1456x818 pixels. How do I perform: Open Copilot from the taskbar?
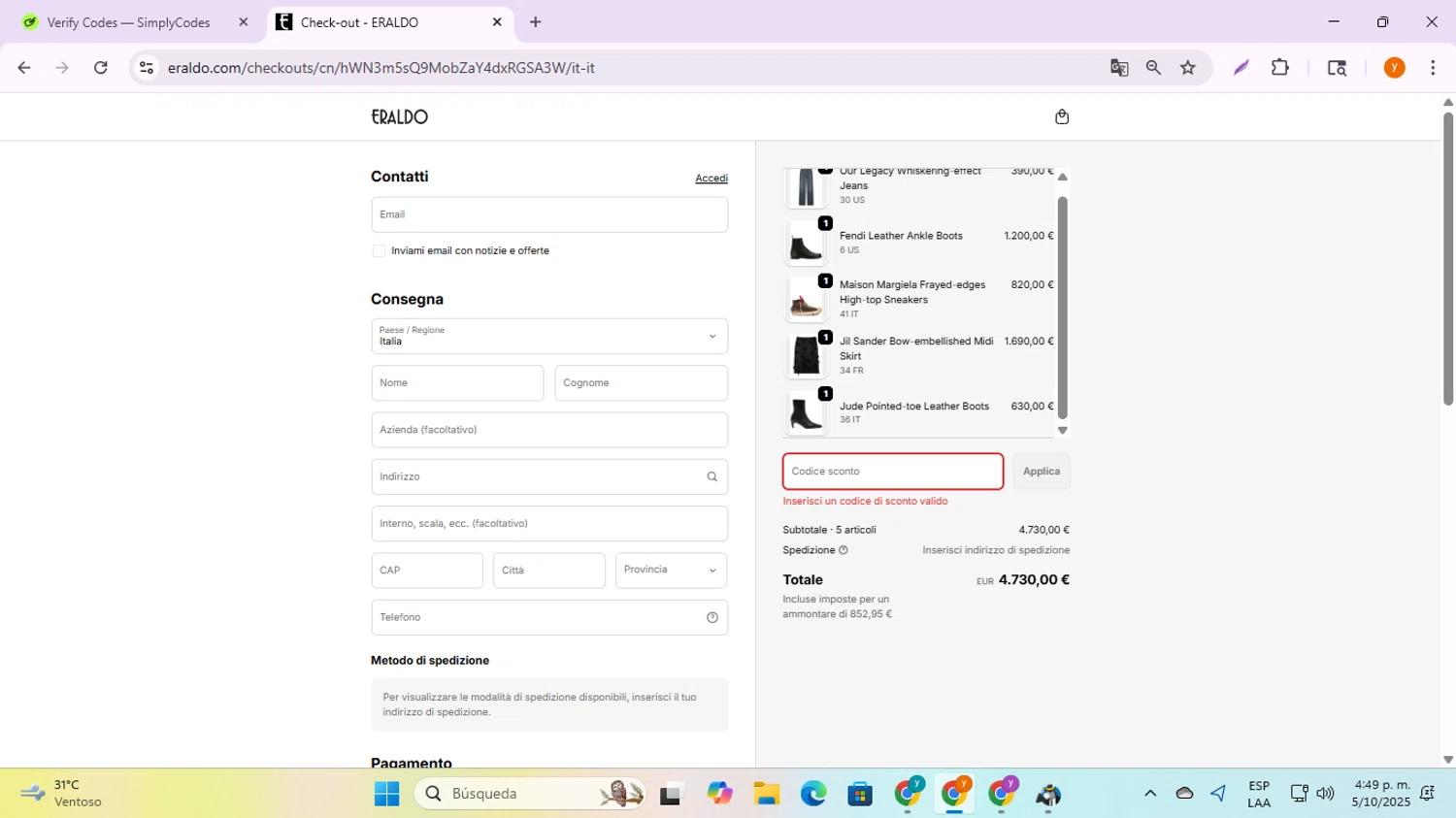point(719,794)
